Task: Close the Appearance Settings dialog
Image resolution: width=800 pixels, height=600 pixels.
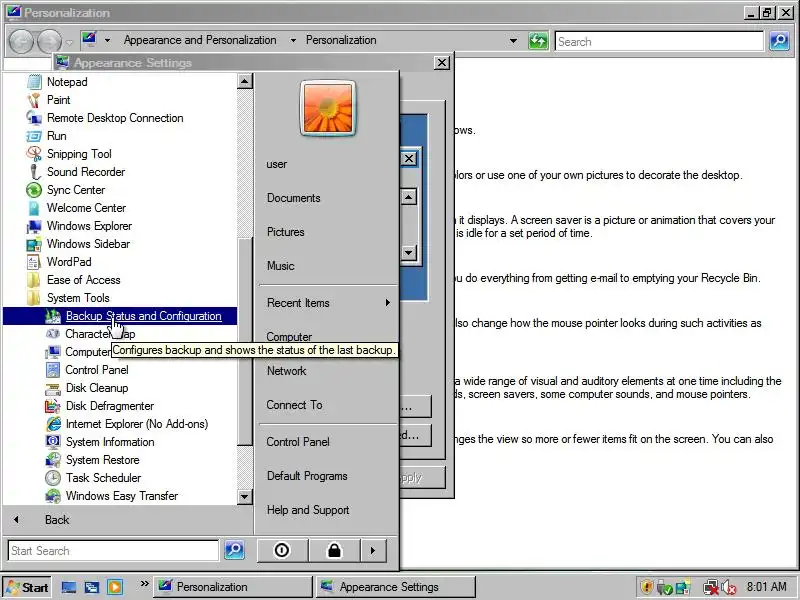Action: (x=442, y=63)
